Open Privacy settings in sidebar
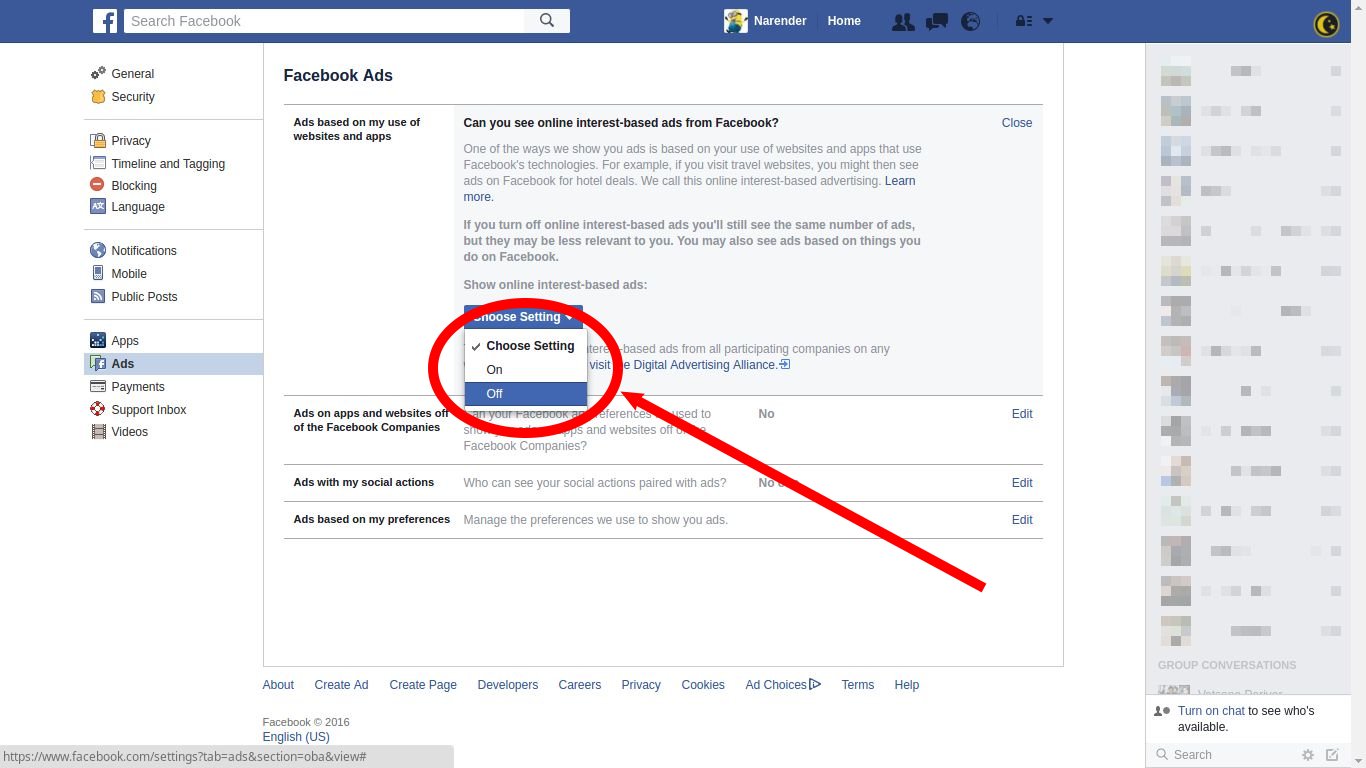This screenshot has width=1366, height=768. pos(131,141)
